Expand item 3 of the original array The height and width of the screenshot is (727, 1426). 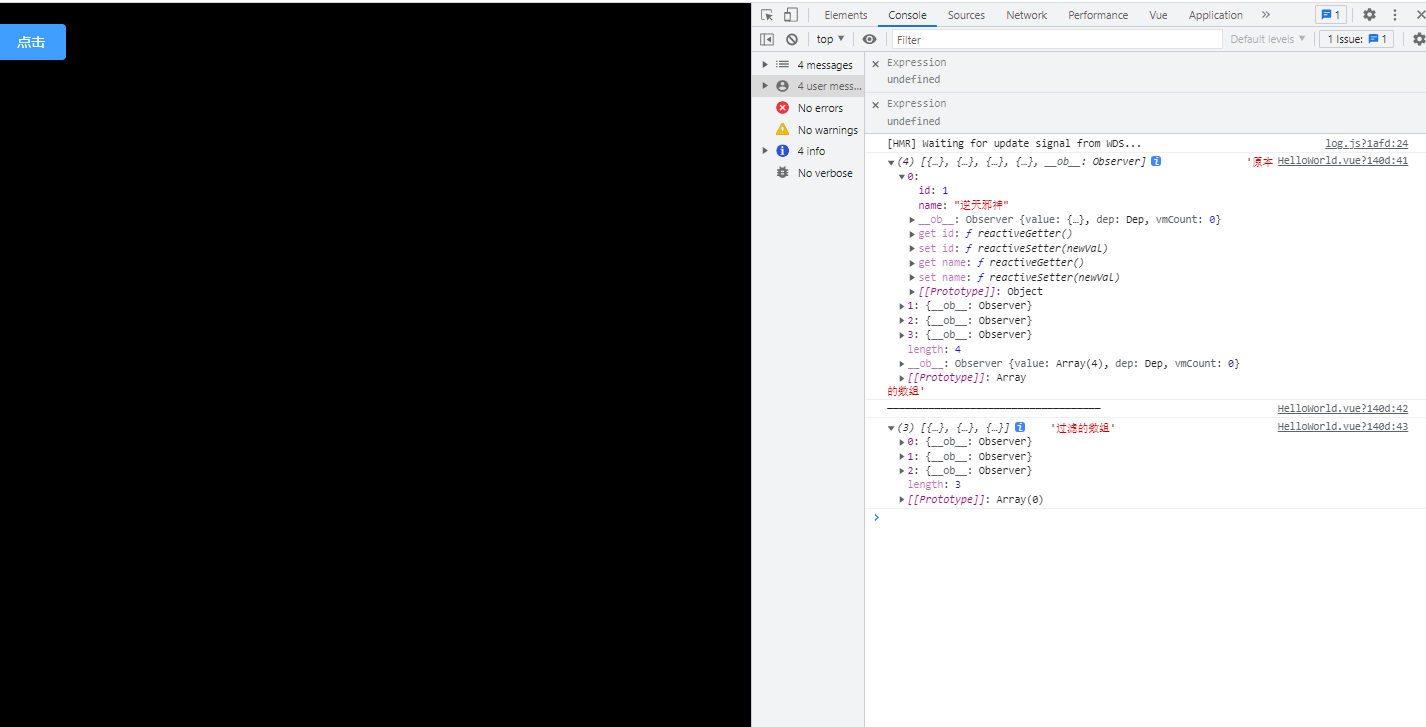pos(902,335)
